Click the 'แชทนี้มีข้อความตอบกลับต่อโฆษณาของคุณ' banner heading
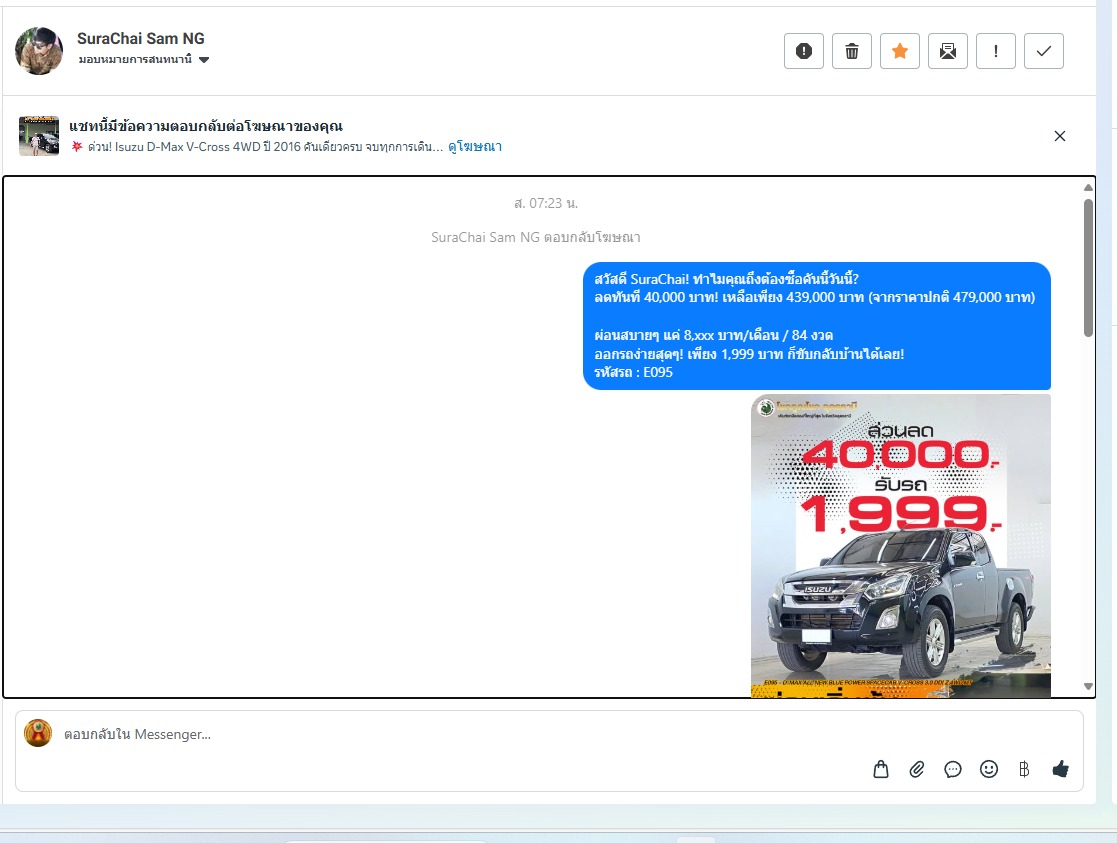Image resolution: width=1117 pixels, height=843 pixels. pyautogui.click(x=206, y=126)
